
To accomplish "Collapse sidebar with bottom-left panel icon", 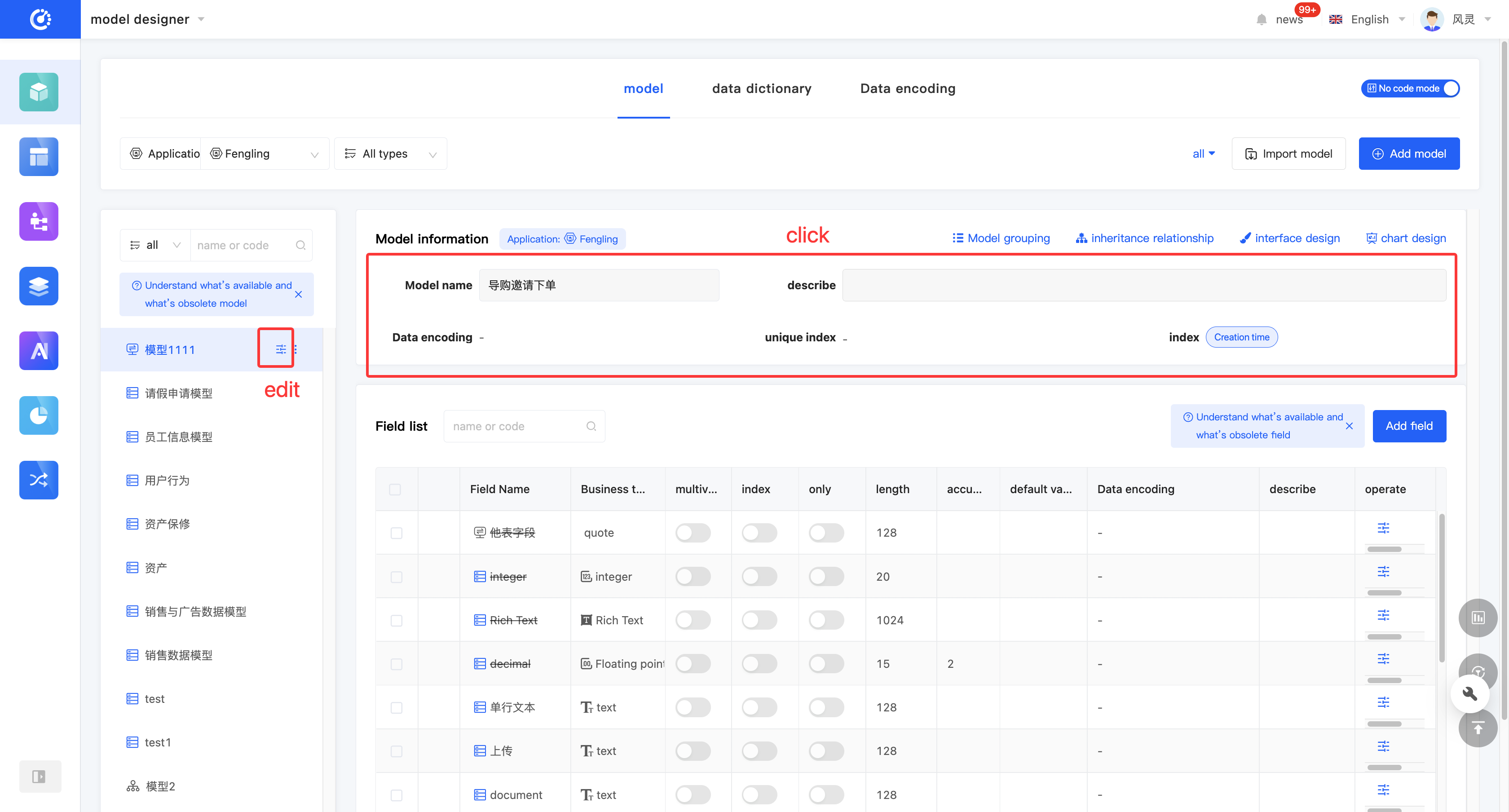I will (x=39, y=776).
